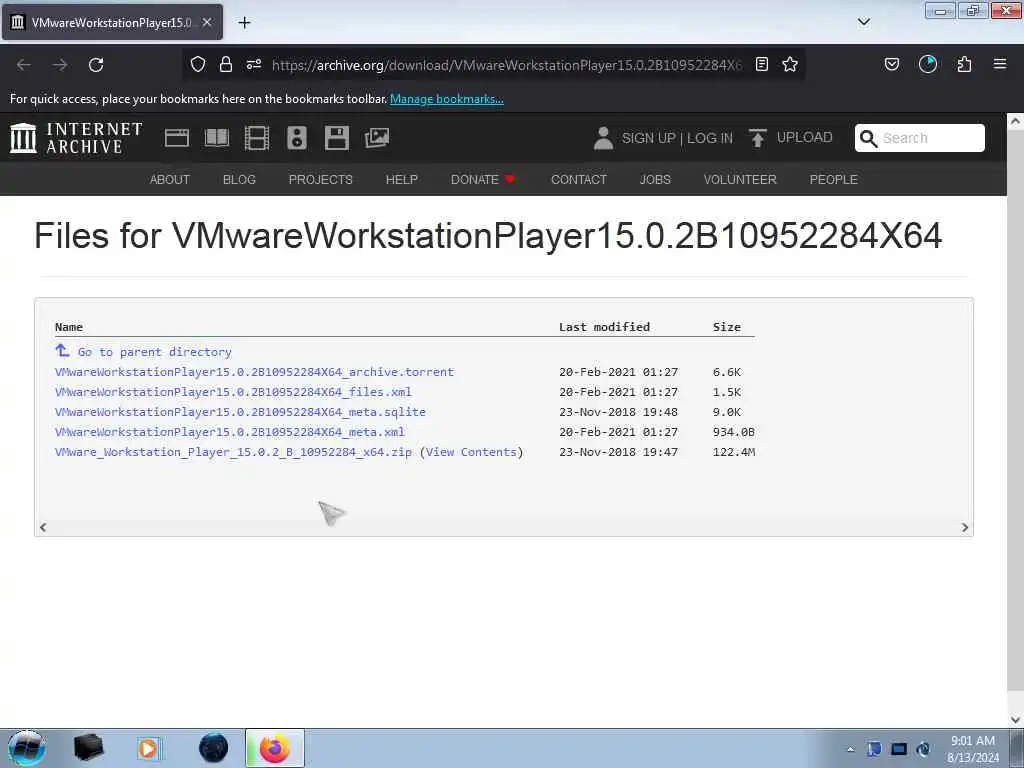Bookmark this page with the star

790,64
